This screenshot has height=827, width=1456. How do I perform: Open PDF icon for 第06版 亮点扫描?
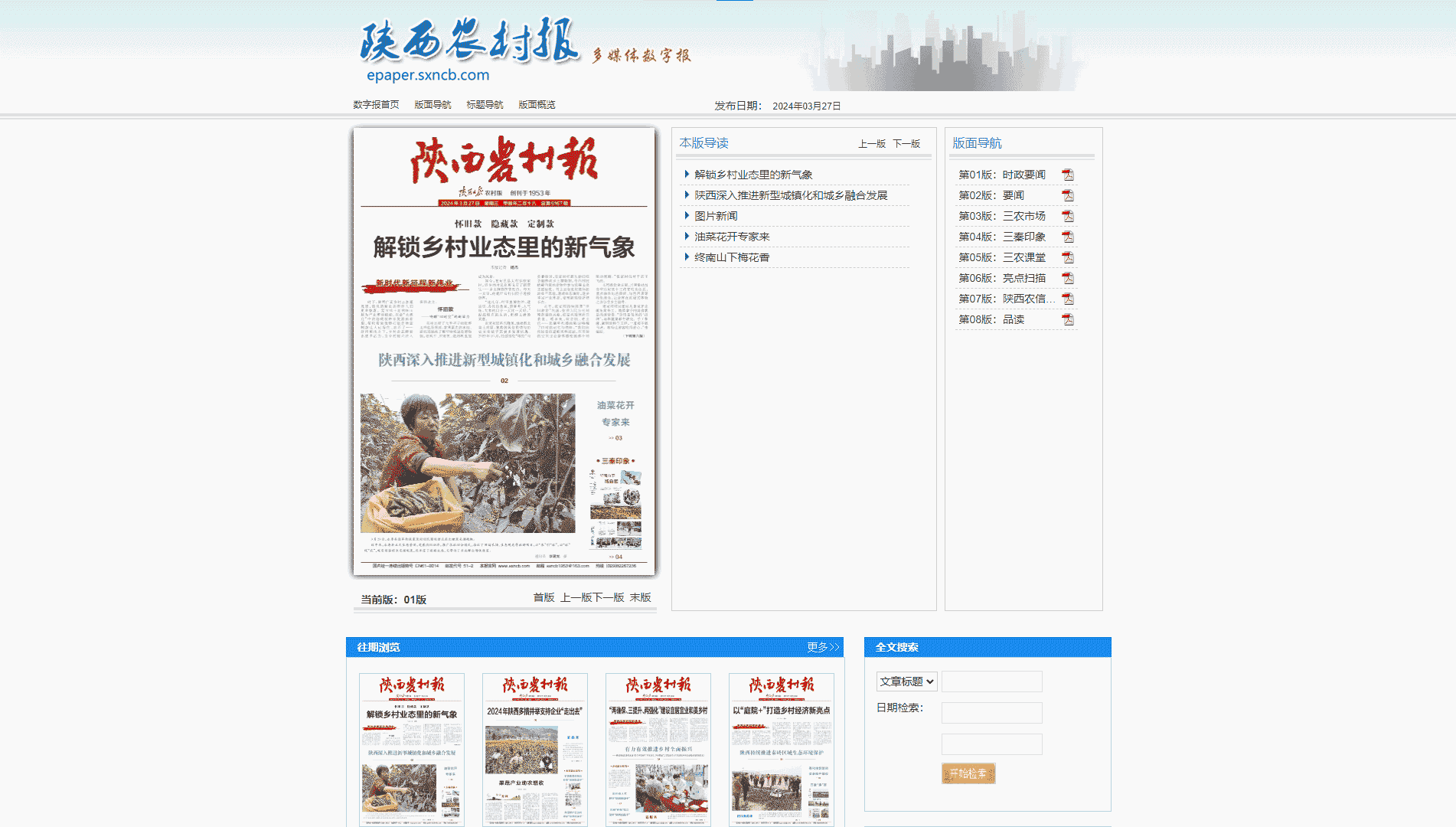(1067, 279)
